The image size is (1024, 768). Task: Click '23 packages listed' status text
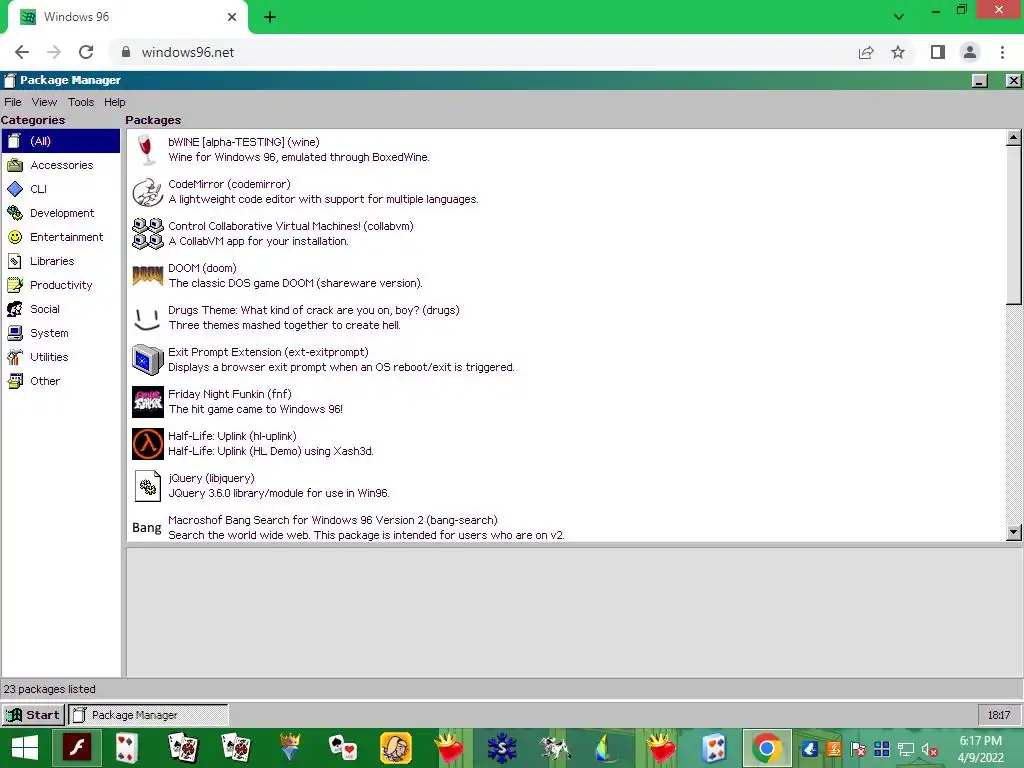50,689
